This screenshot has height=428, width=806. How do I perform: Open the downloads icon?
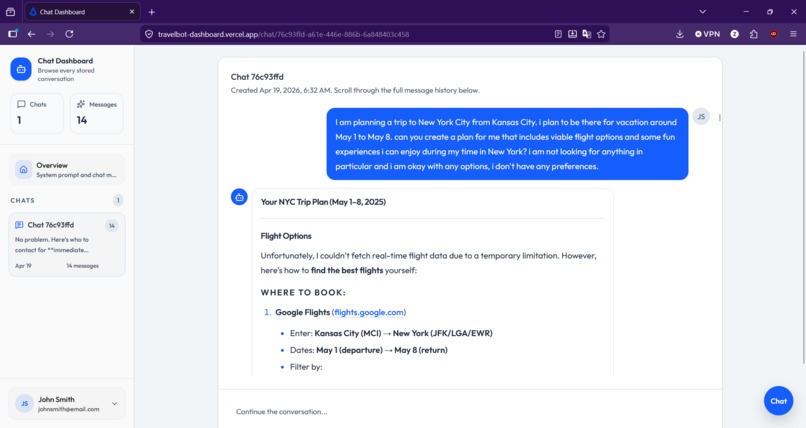pyautogui.click(x=680, y=34)
